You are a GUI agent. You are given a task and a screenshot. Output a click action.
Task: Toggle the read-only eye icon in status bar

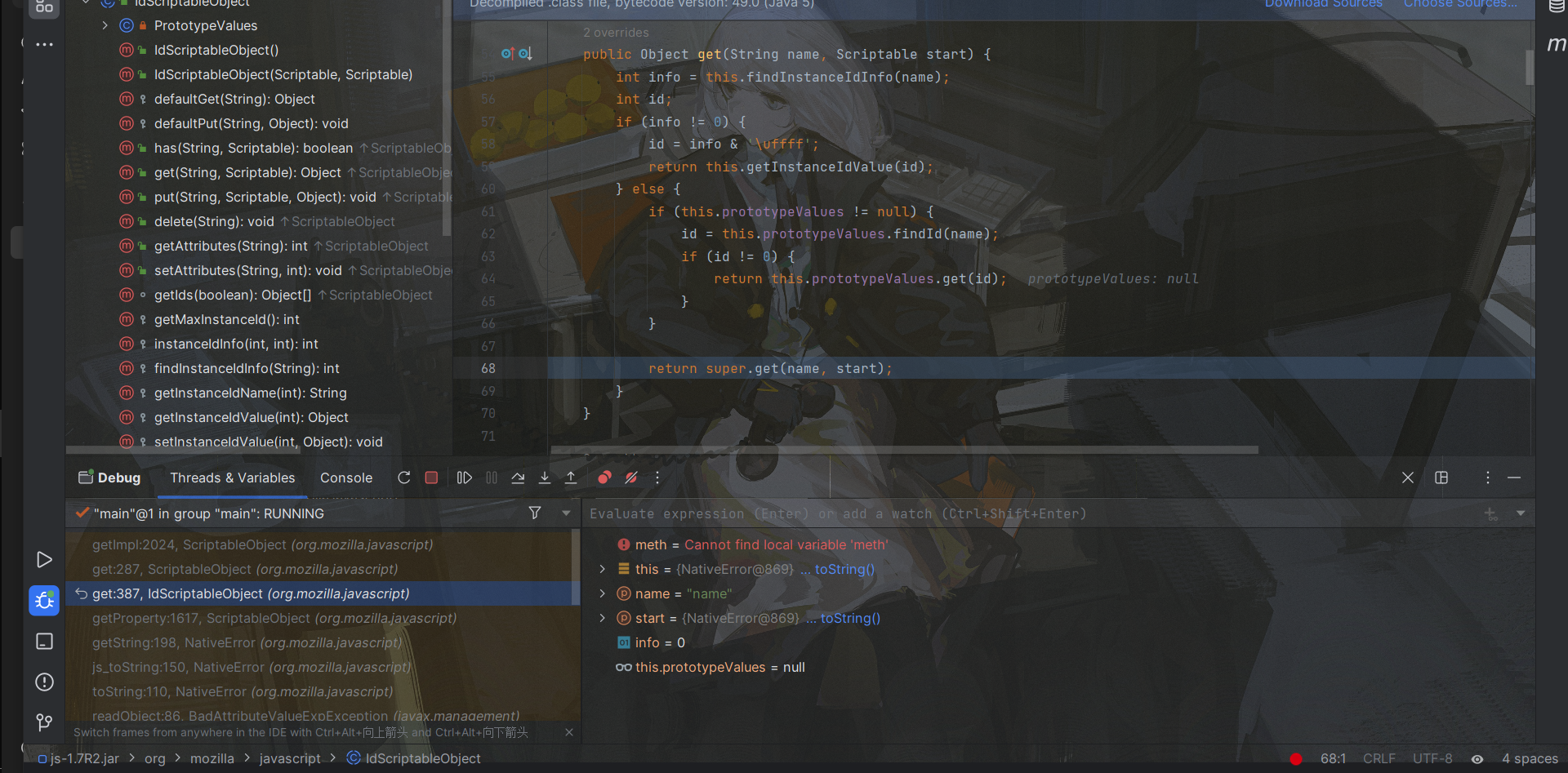pyautogui.click(x=1477, y=758)
